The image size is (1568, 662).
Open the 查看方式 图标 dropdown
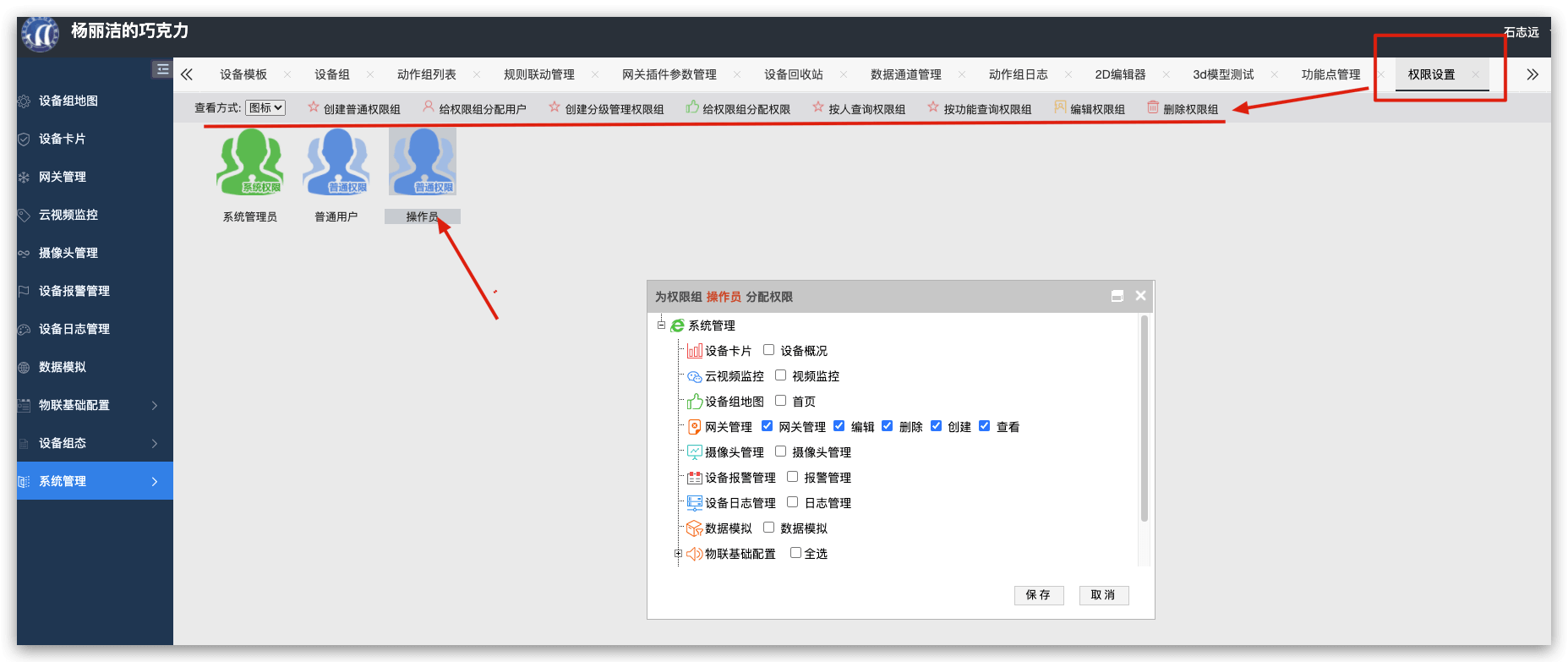coord(265,107)
